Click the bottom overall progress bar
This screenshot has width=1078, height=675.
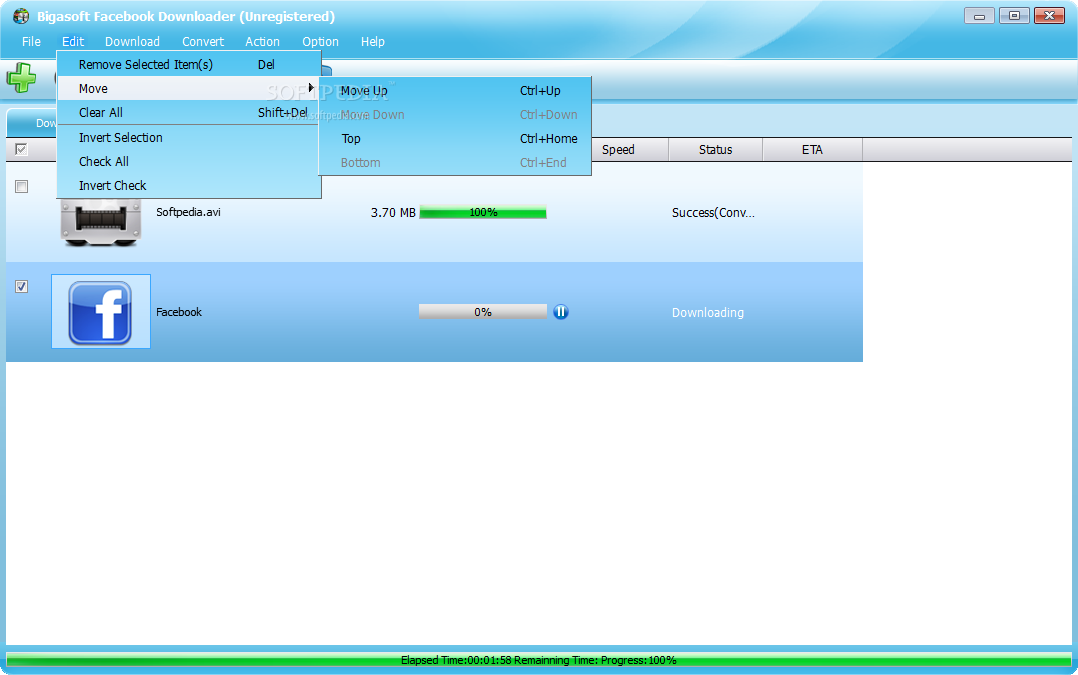pos(539,660)
